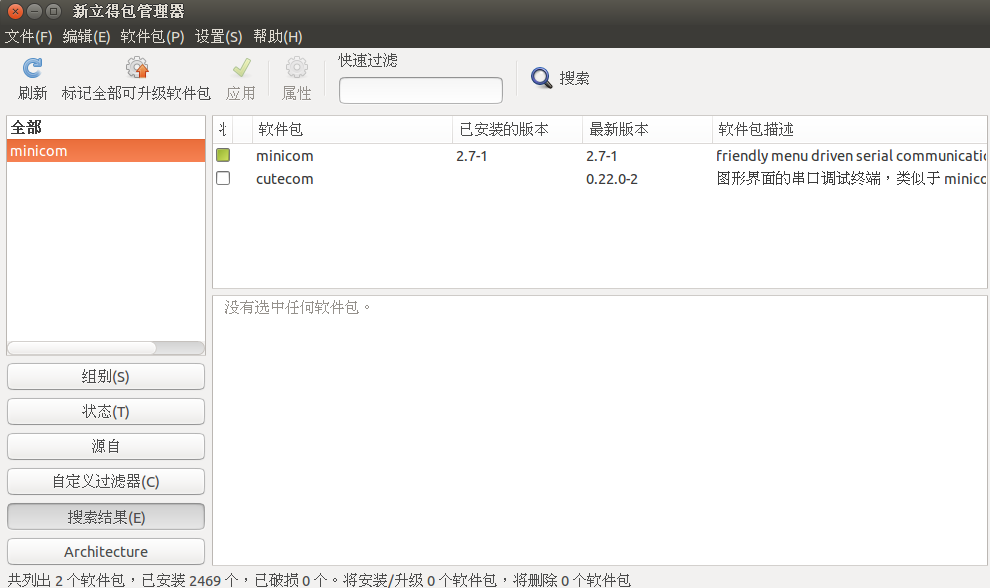Viewport: 990px width, 588px height.
Task: Open the 设置(S) menu
Action: 218,37
